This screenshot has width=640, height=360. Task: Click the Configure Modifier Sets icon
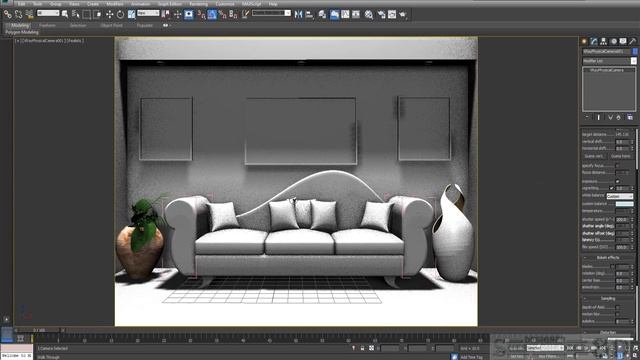tap(630, 118)
